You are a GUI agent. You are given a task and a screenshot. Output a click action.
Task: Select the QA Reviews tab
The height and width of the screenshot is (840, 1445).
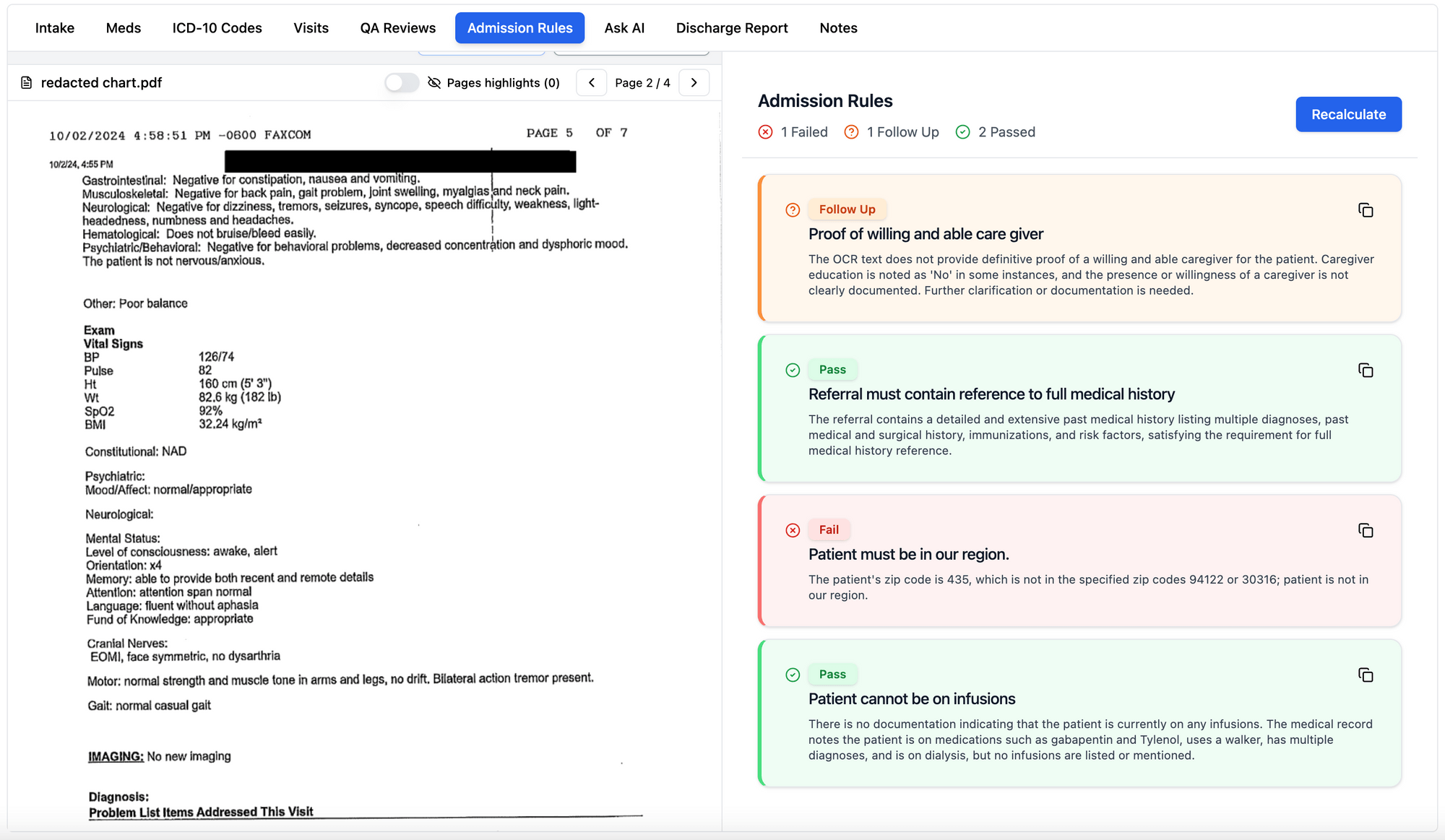(397, 28)
